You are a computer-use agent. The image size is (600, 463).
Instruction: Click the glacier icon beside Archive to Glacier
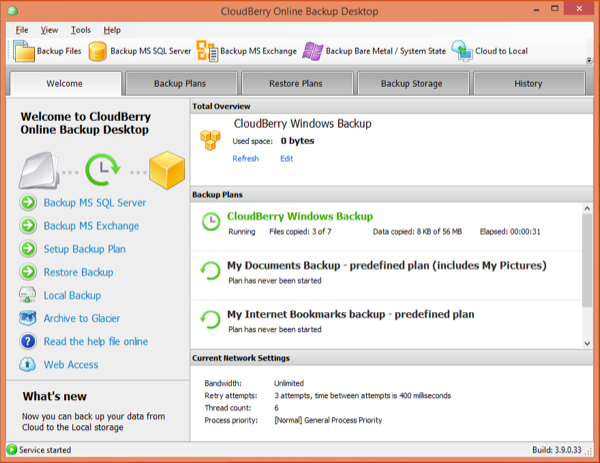[x=28, y=318]
